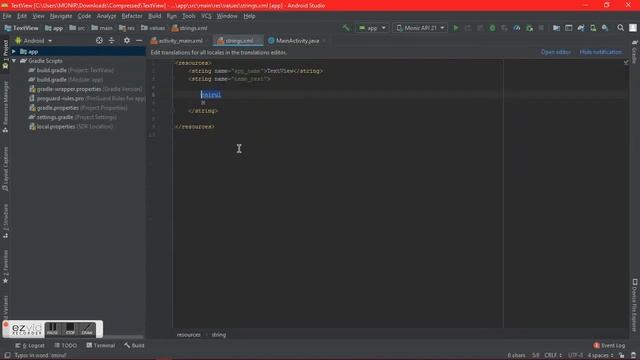Image resolution: width=640 pixels, height=360 pixels.
Task: Open the VCS menu
Action: pos(206,16)
